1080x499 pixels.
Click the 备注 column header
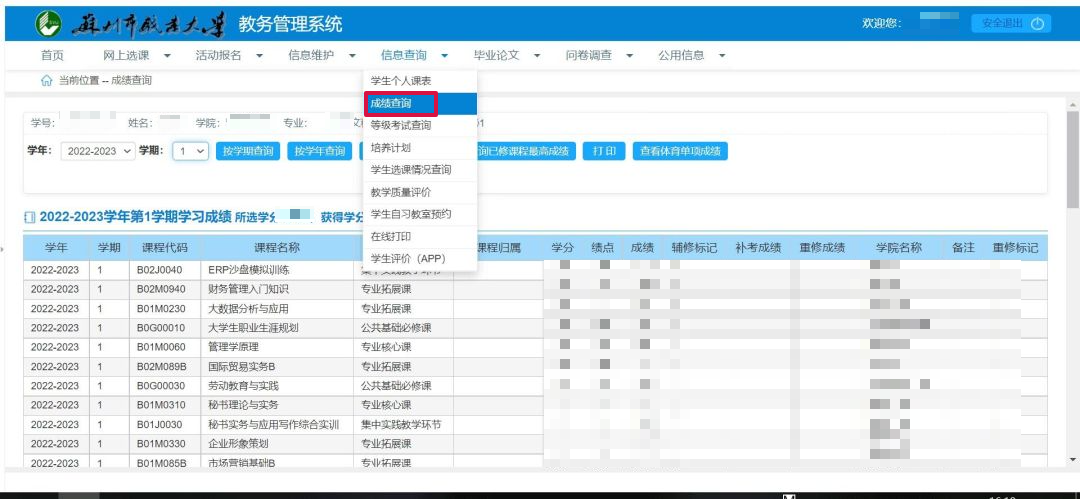tap(964, 248)
